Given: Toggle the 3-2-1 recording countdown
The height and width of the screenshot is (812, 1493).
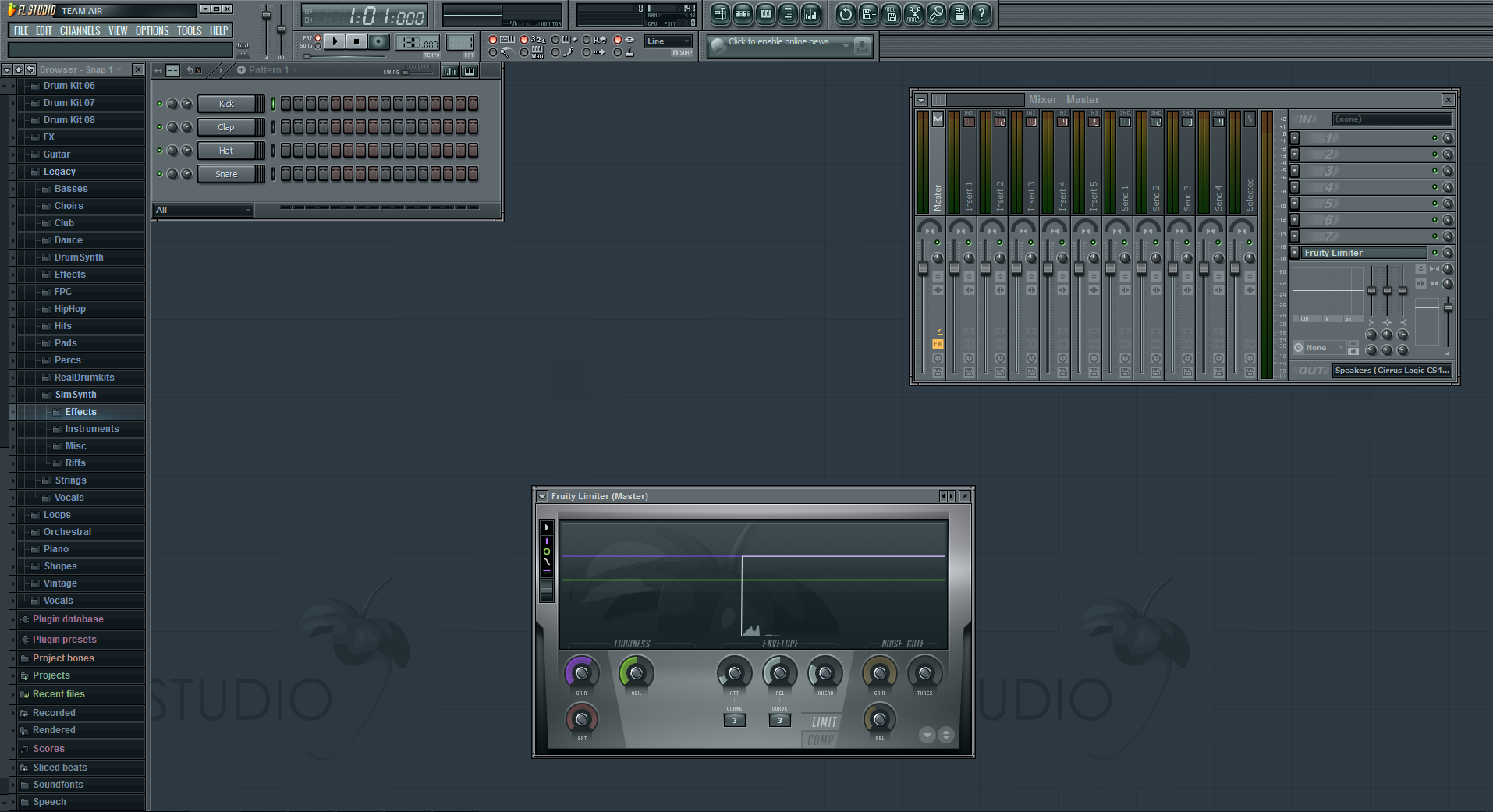Looking at the screenshot, I should (x=524, y=40).
